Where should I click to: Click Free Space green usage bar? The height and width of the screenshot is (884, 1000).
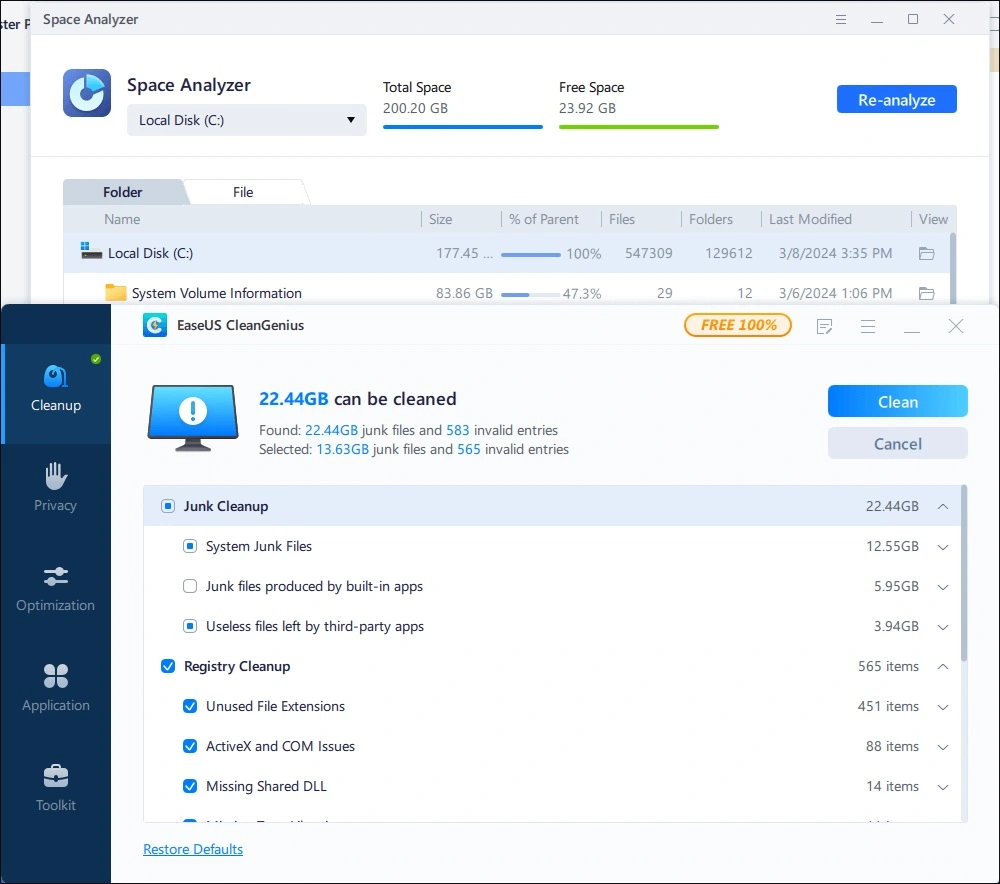(638, 127)
